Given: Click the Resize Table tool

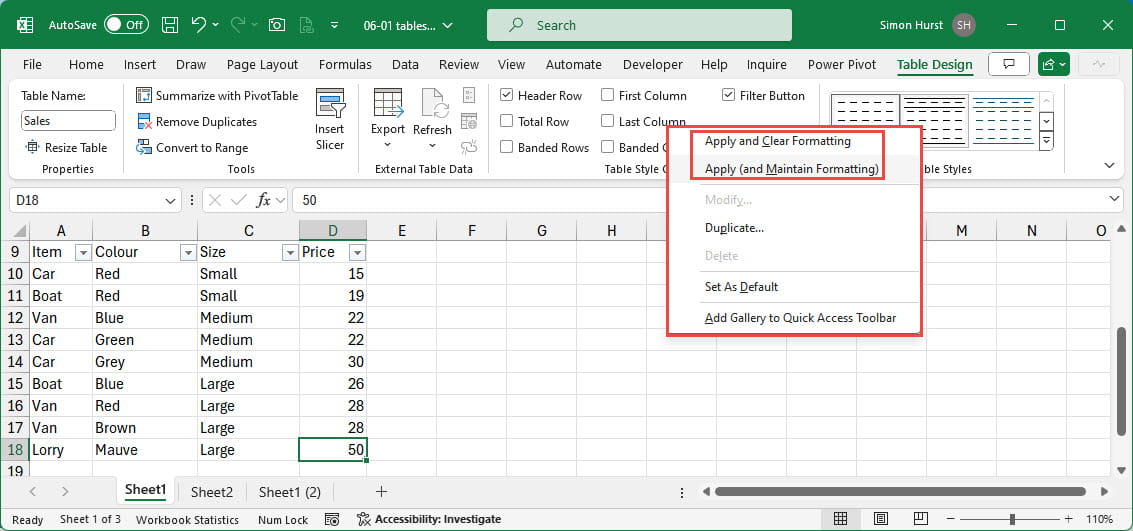Looking at the screenshot, I should point(67,148).
